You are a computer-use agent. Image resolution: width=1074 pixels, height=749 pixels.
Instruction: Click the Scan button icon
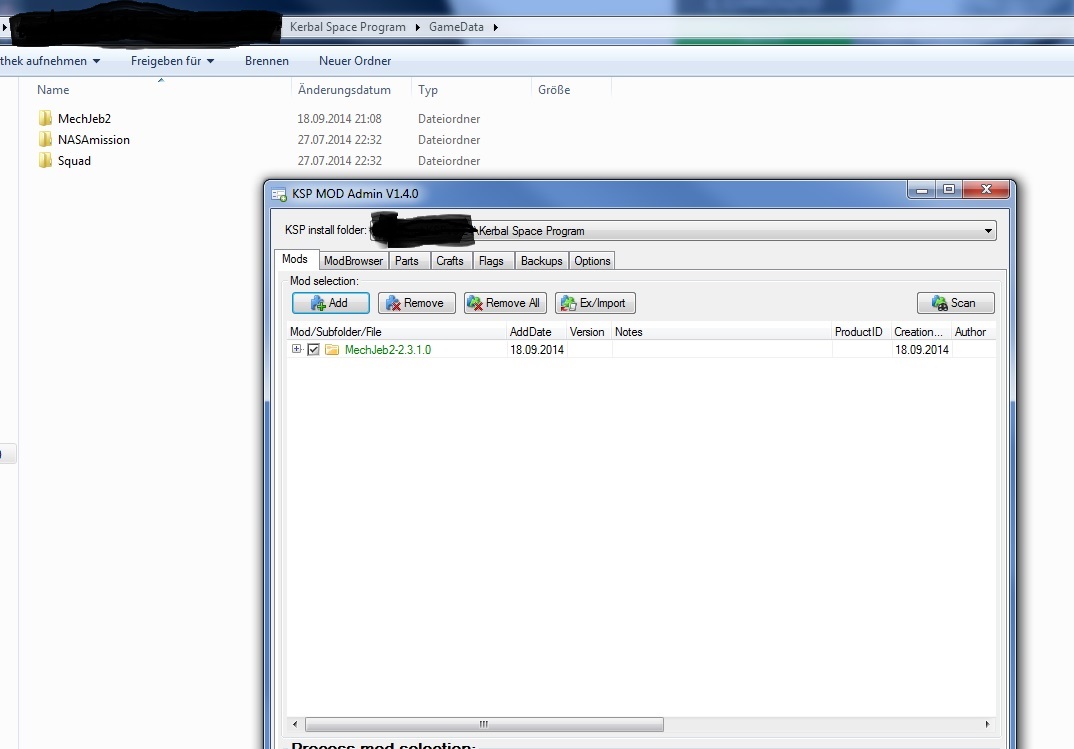[x=939, y=303]
